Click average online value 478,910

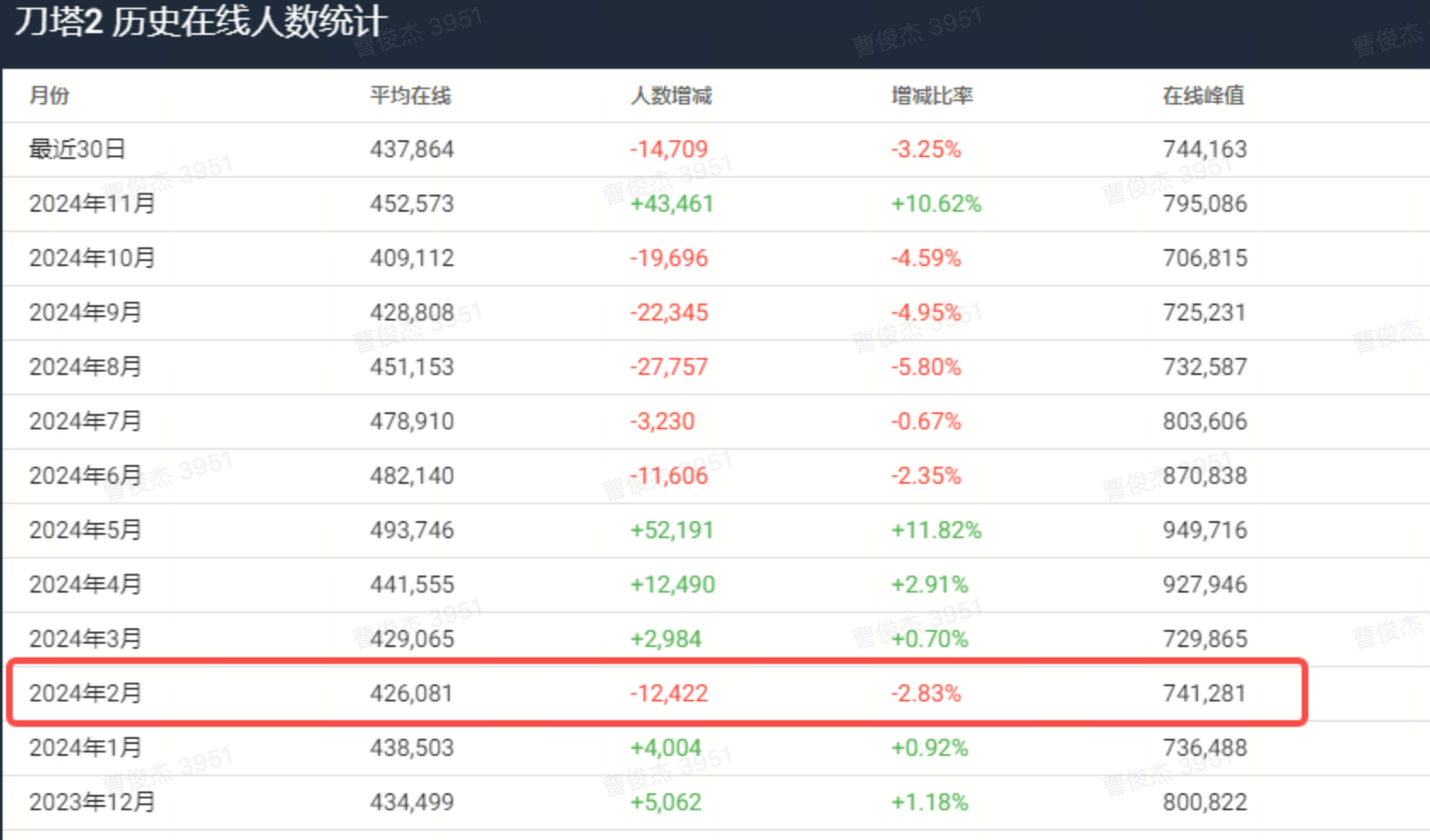point(412,422)
